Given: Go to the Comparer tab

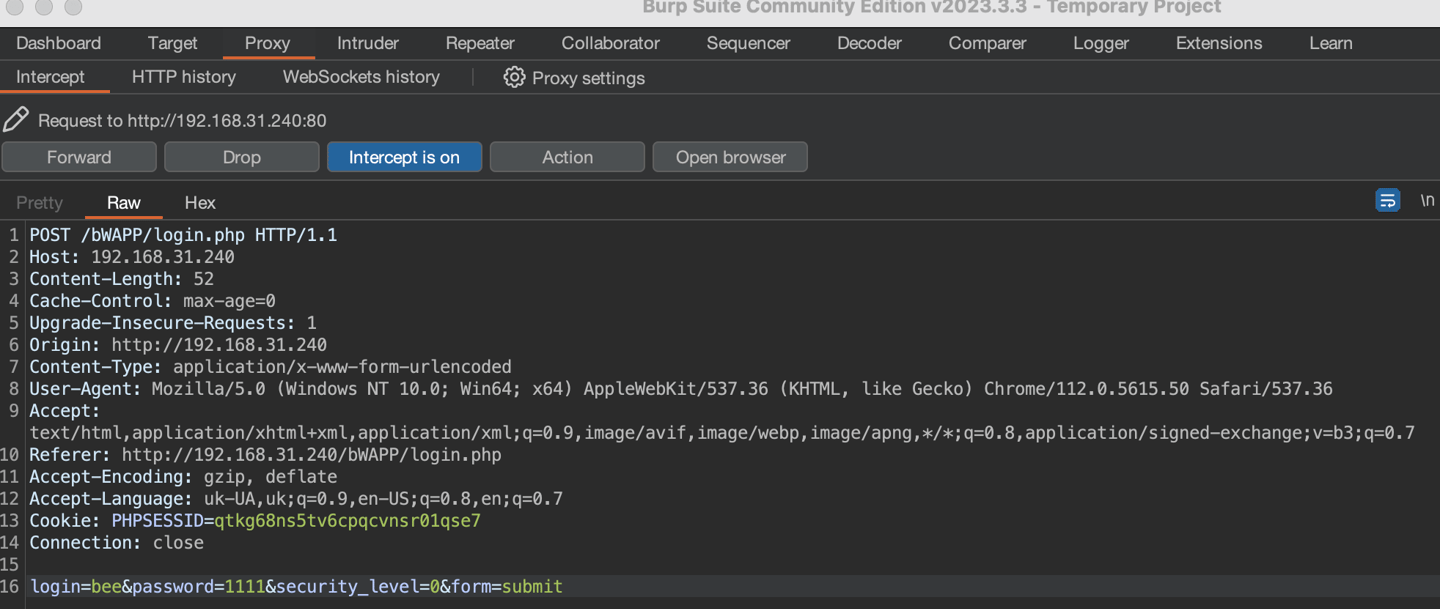Looking at the screenshot, I should pos(987,43).
